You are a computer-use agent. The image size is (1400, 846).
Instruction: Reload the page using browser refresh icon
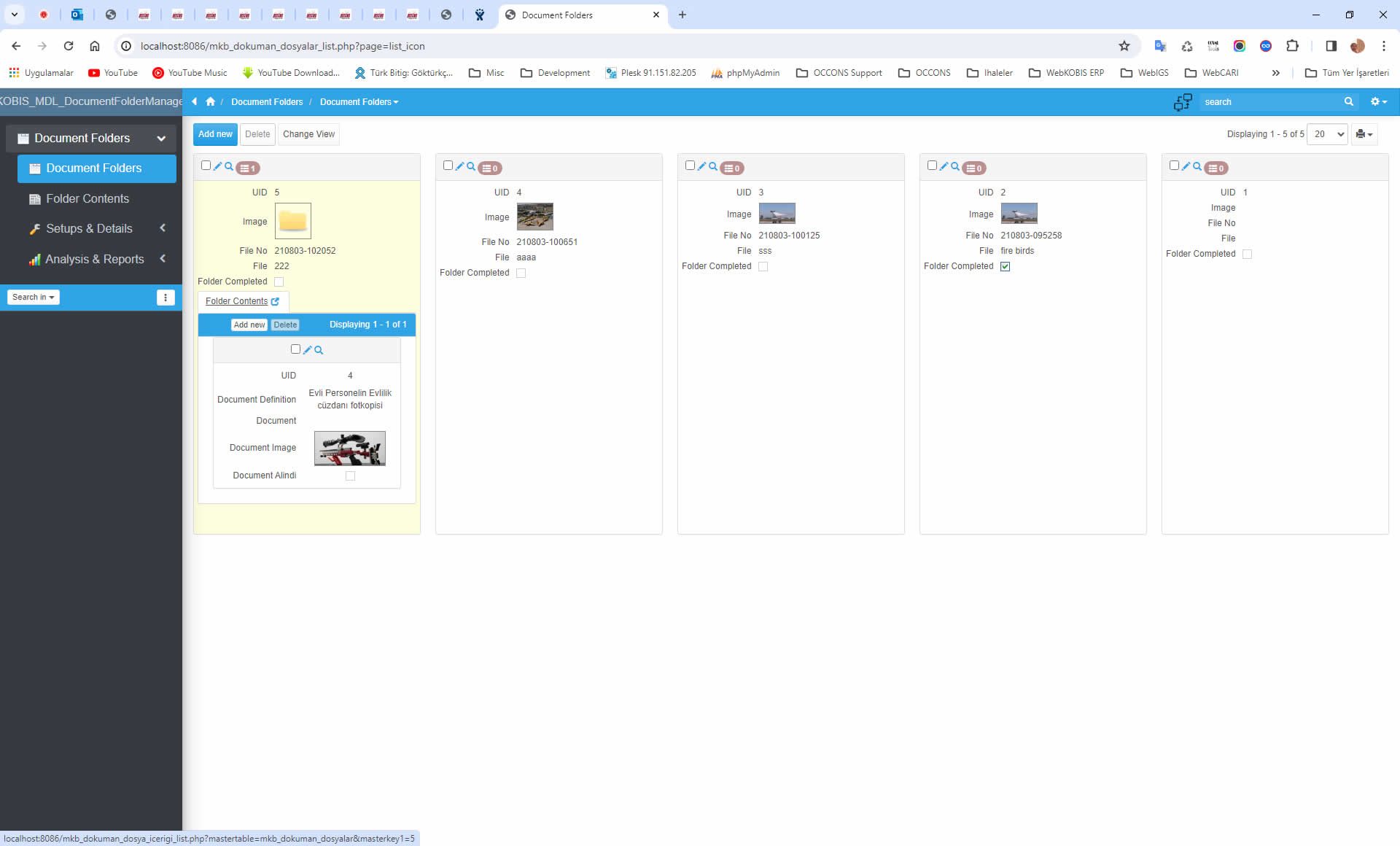[69, 46]
